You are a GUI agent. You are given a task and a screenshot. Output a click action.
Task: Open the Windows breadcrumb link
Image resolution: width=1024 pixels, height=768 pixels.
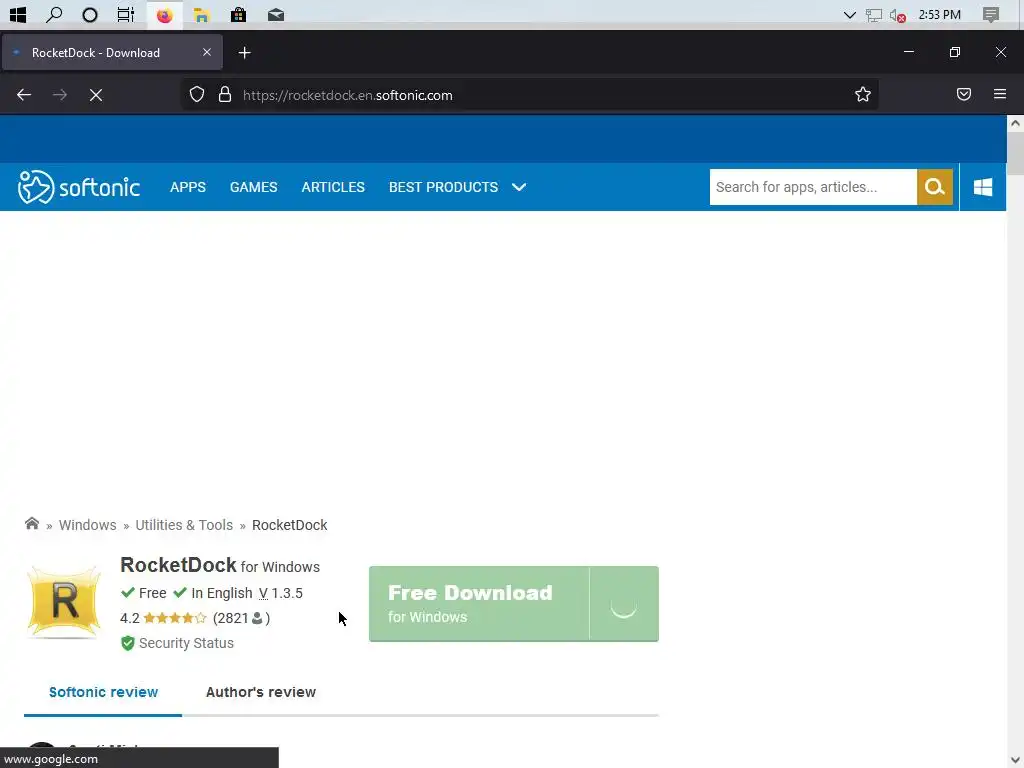click(88, 525)
